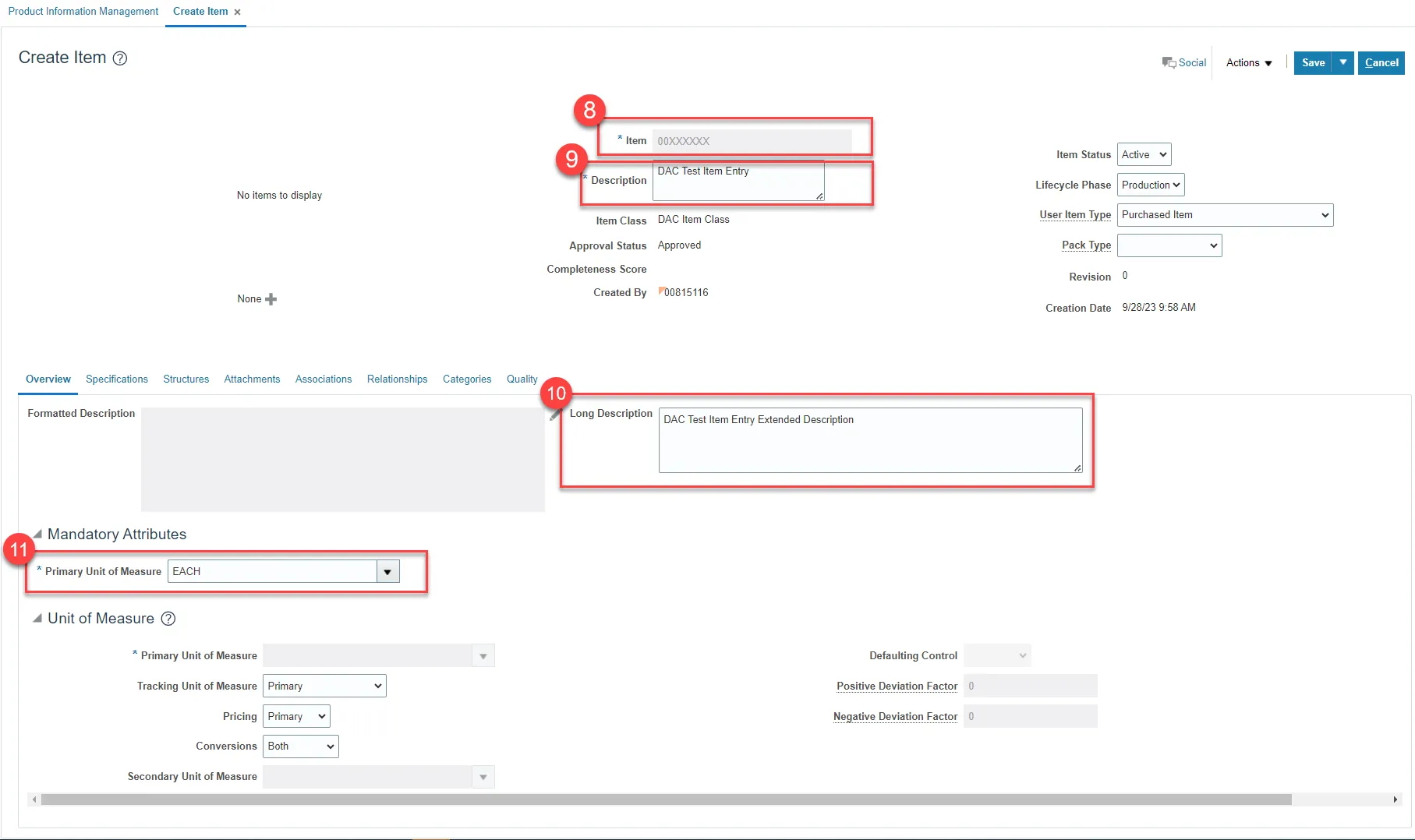Collapse the Mandatory Attributes section
This screenshot has height=840, width=1415.
pos(37,535)
